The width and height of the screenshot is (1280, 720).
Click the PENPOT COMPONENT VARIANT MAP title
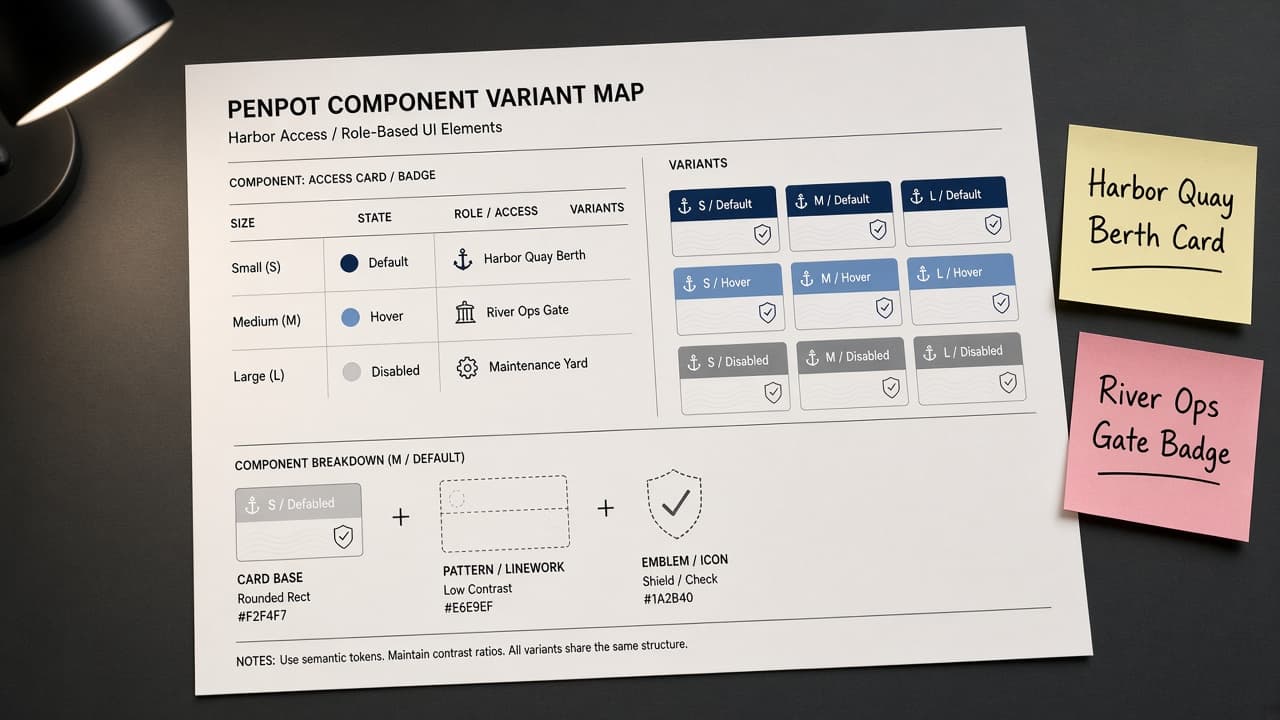[436, 101]
